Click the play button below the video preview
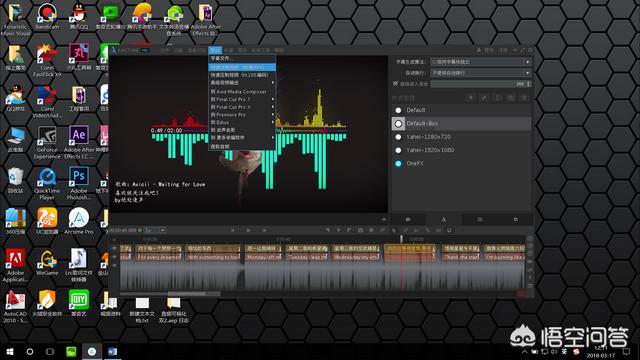Viewport: 640px width, 360px height. tap(248, 230)
